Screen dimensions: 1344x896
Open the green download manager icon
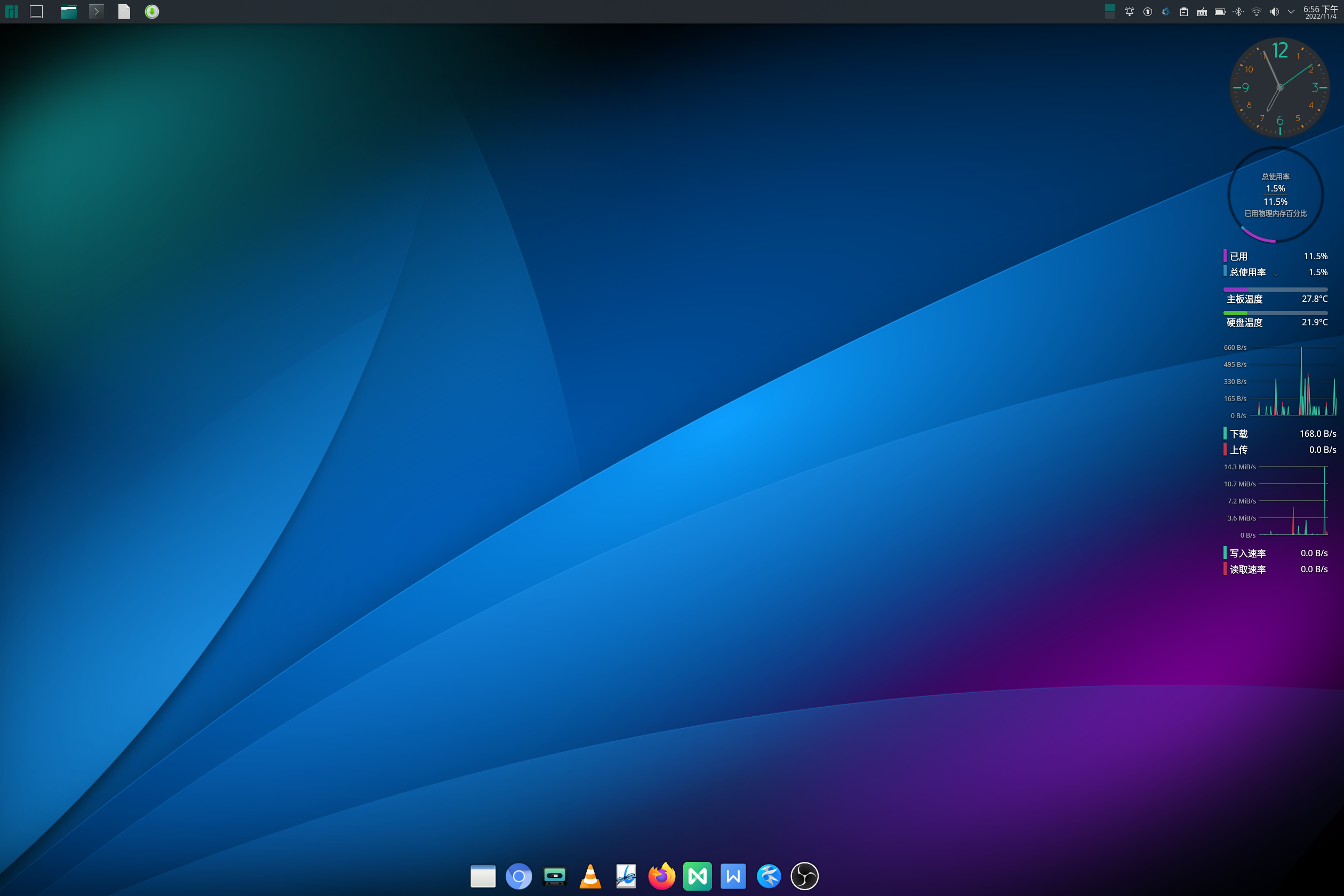pyautogui.click(x=151, y=11)
